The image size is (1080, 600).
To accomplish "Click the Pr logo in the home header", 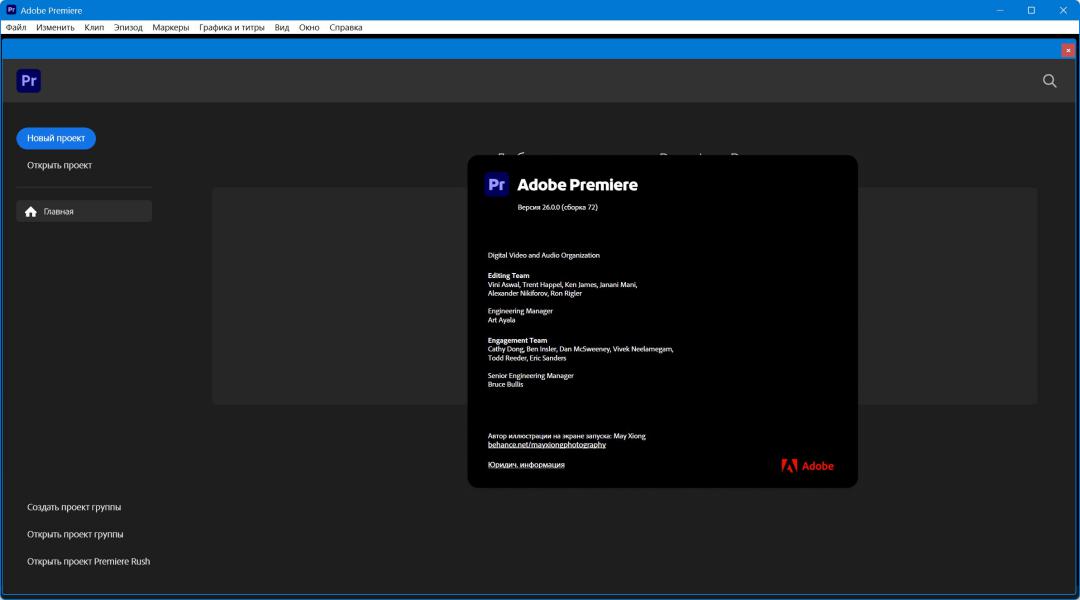I will coord(28,81).
